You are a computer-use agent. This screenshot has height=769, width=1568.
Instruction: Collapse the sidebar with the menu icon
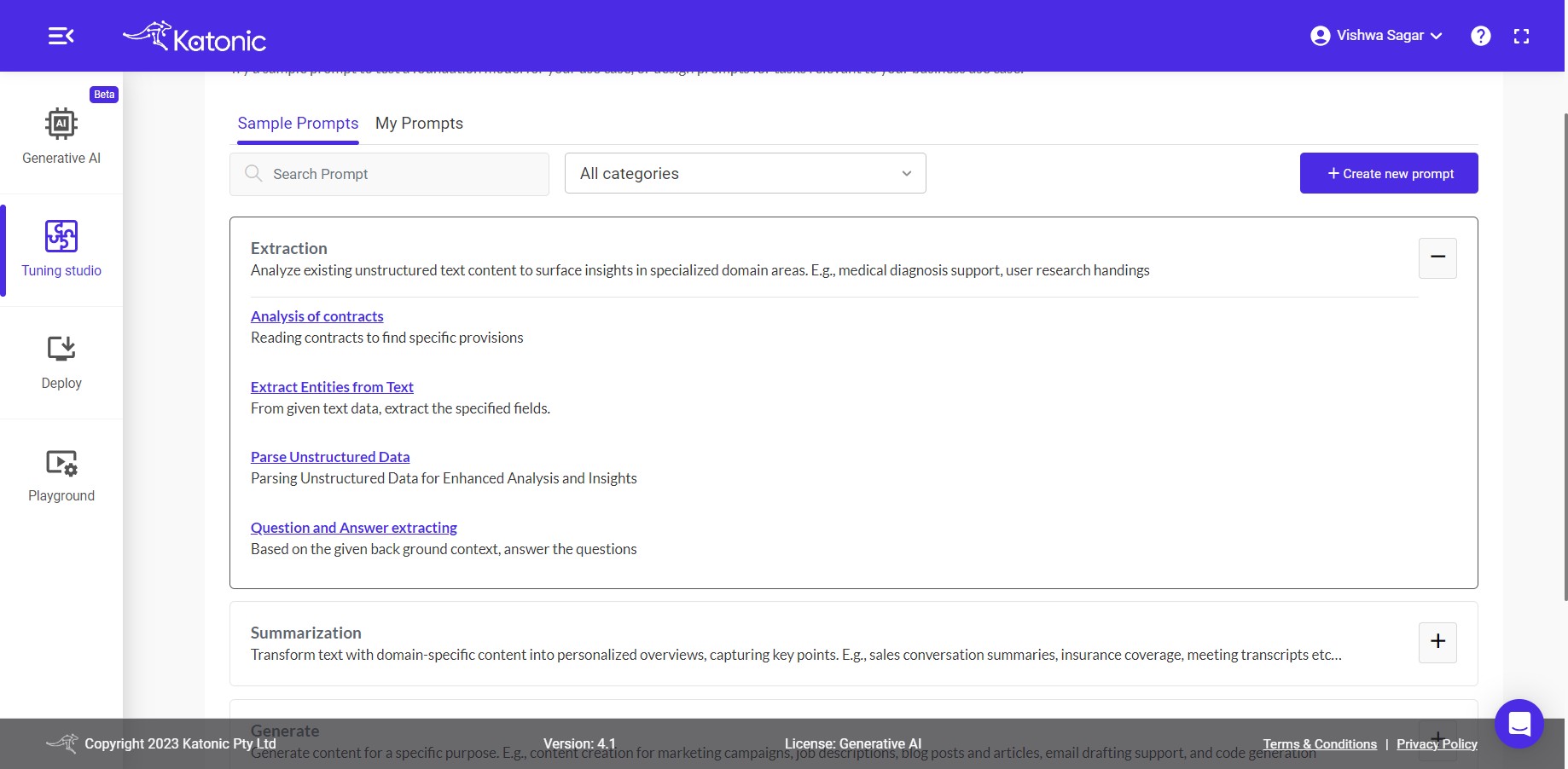tap(61, 36)
